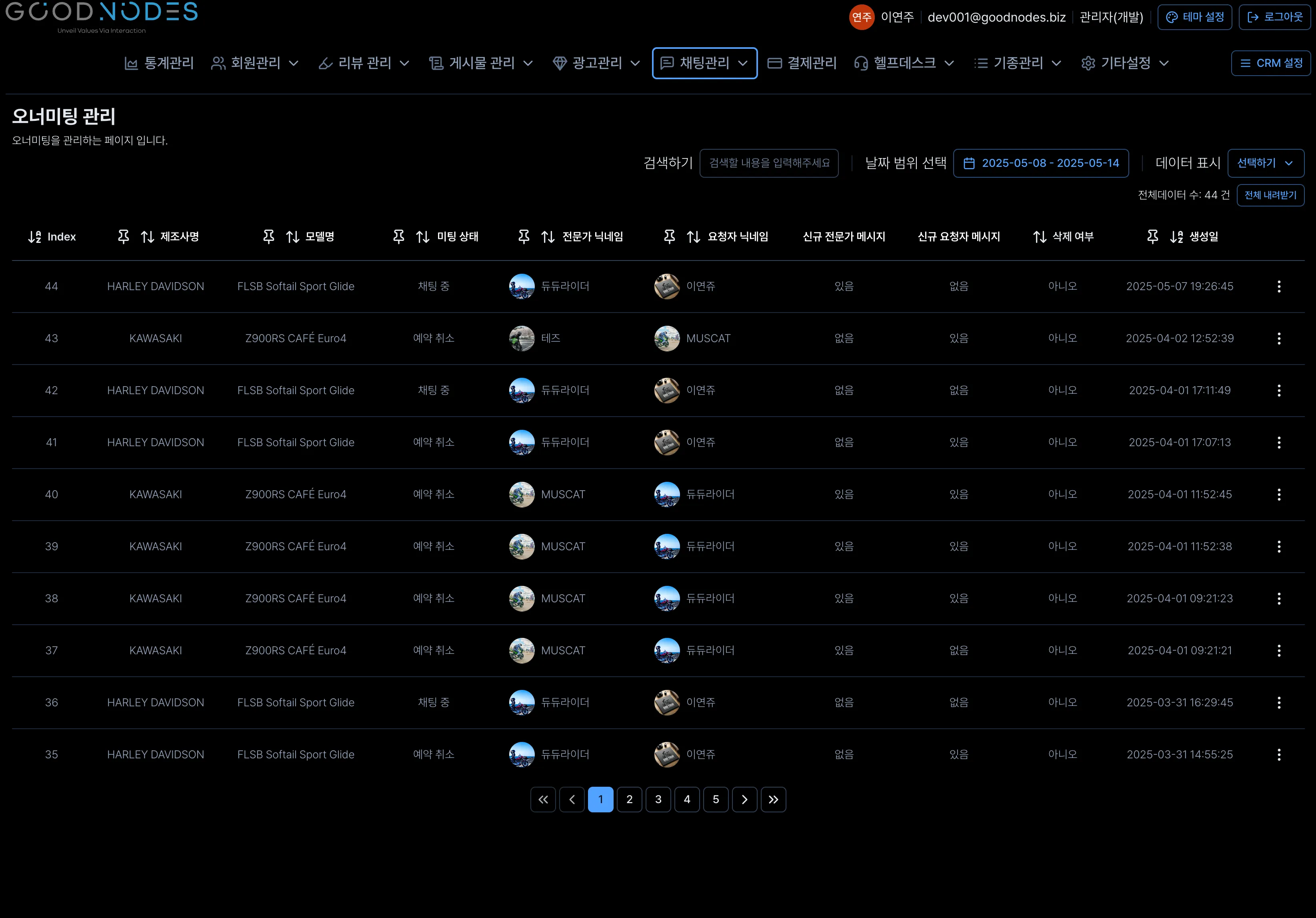1316x918 pixels.
Task: Click the sort arrows on 삭제 여부 column
Action: click(1040, 237)
